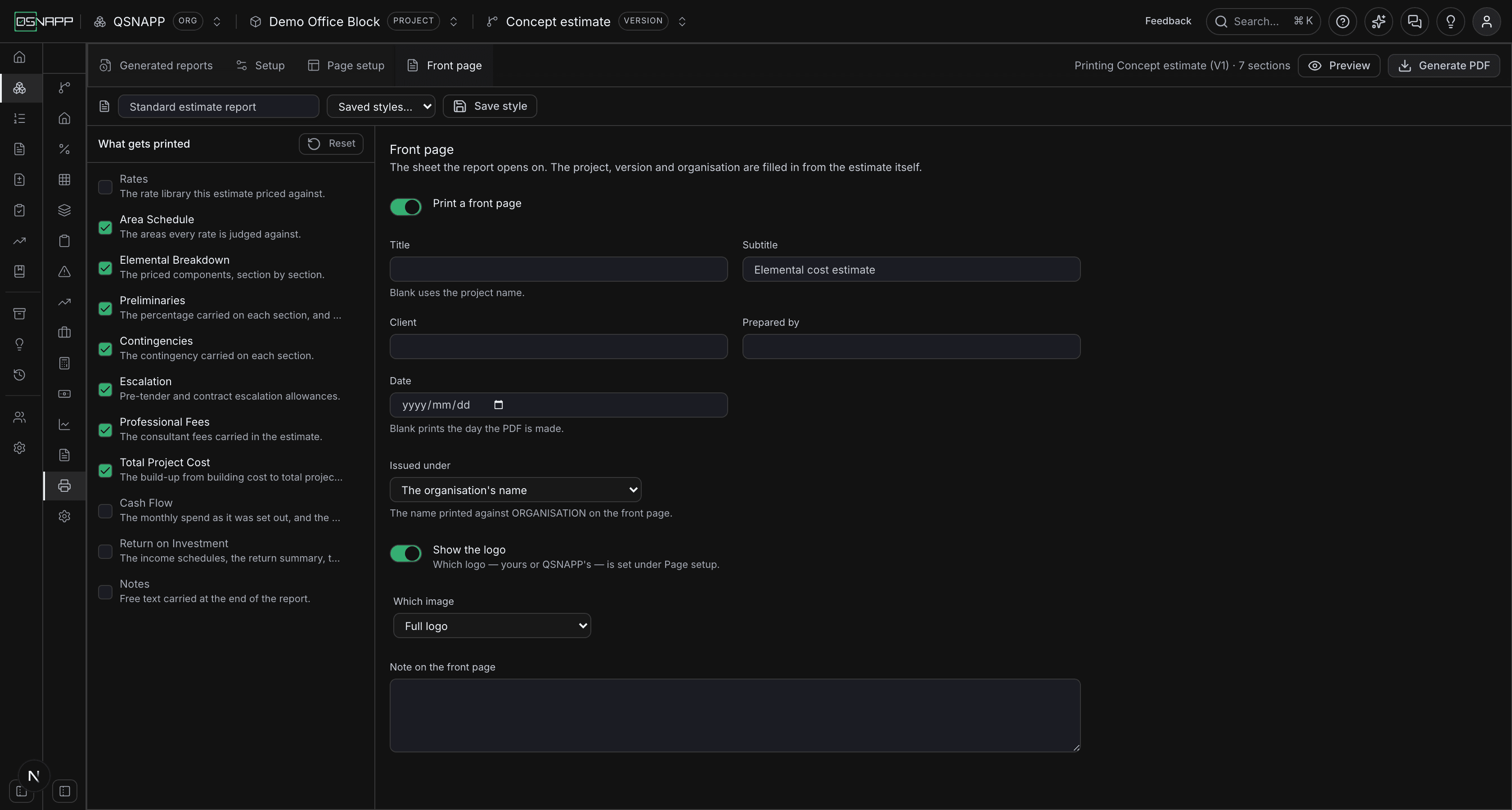The width and height of the screenshot is (1512, 810).
Task: Click the Preview button
Action: click(x=1339, y=65)
